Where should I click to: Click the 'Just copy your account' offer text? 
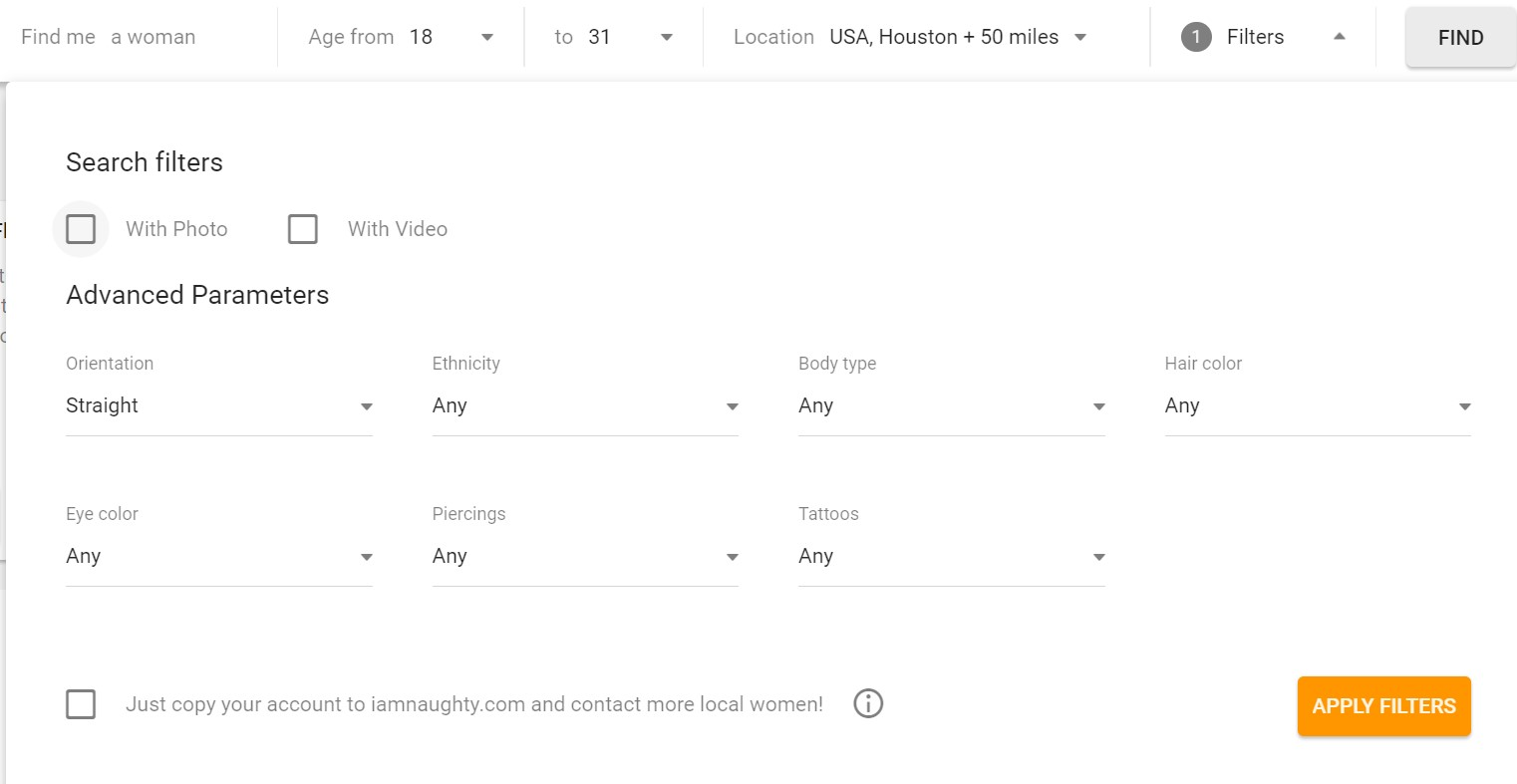pyautogui.click(x=474, y=704)
